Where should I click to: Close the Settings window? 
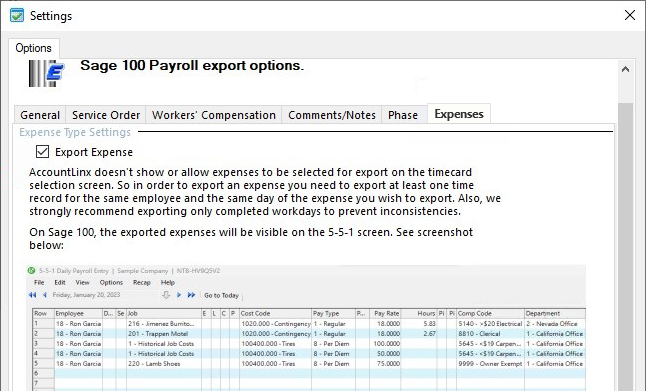pyautogui.click(x=630, y=15)
